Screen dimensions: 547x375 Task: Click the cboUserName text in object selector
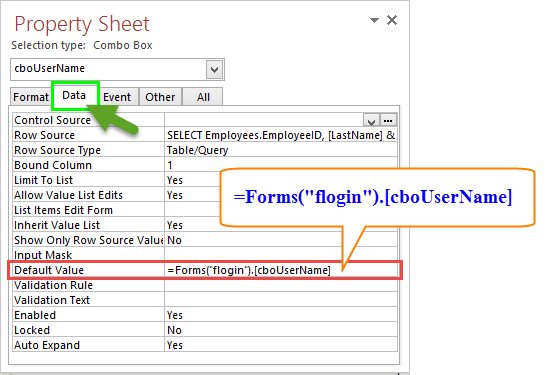tap(50, 68)
